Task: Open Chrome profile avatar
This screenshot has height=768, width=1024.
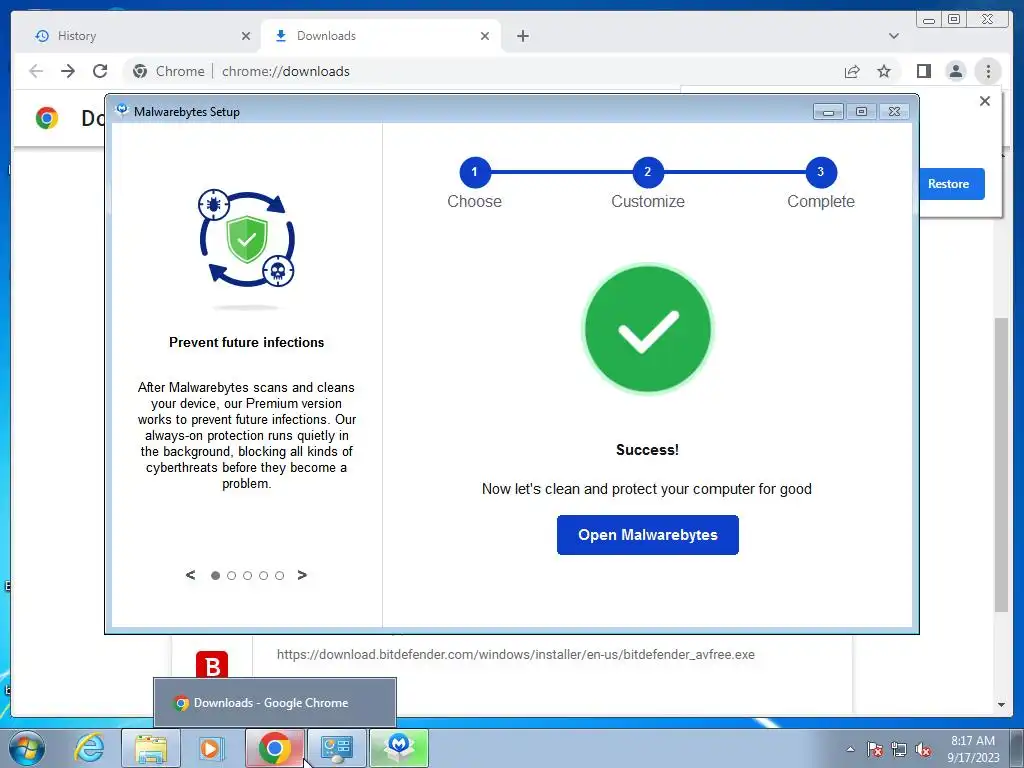Action: [955, 71]
